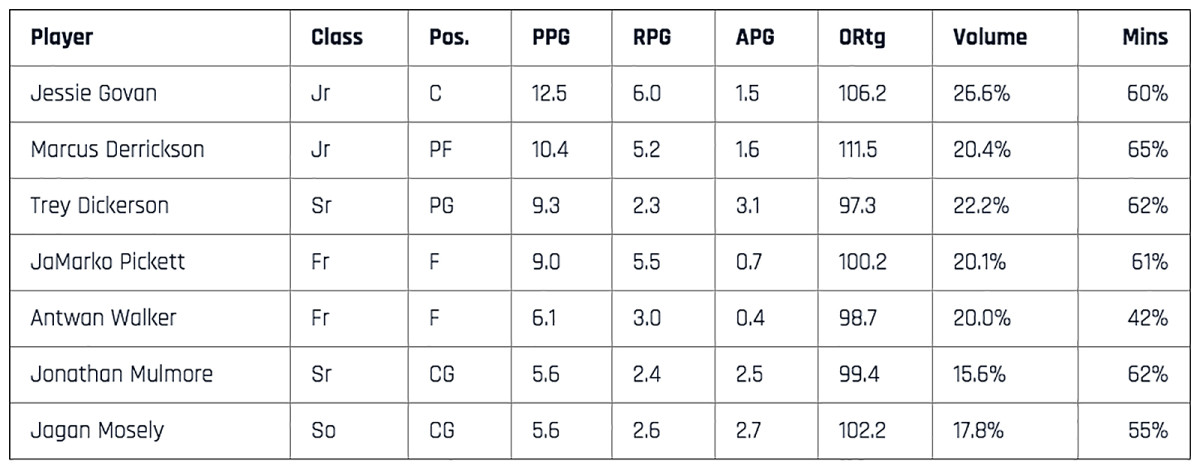The height and width of the screenshot is (470, 1200).
Task: Click the Pos. column header
Action: tap(447, 38)
